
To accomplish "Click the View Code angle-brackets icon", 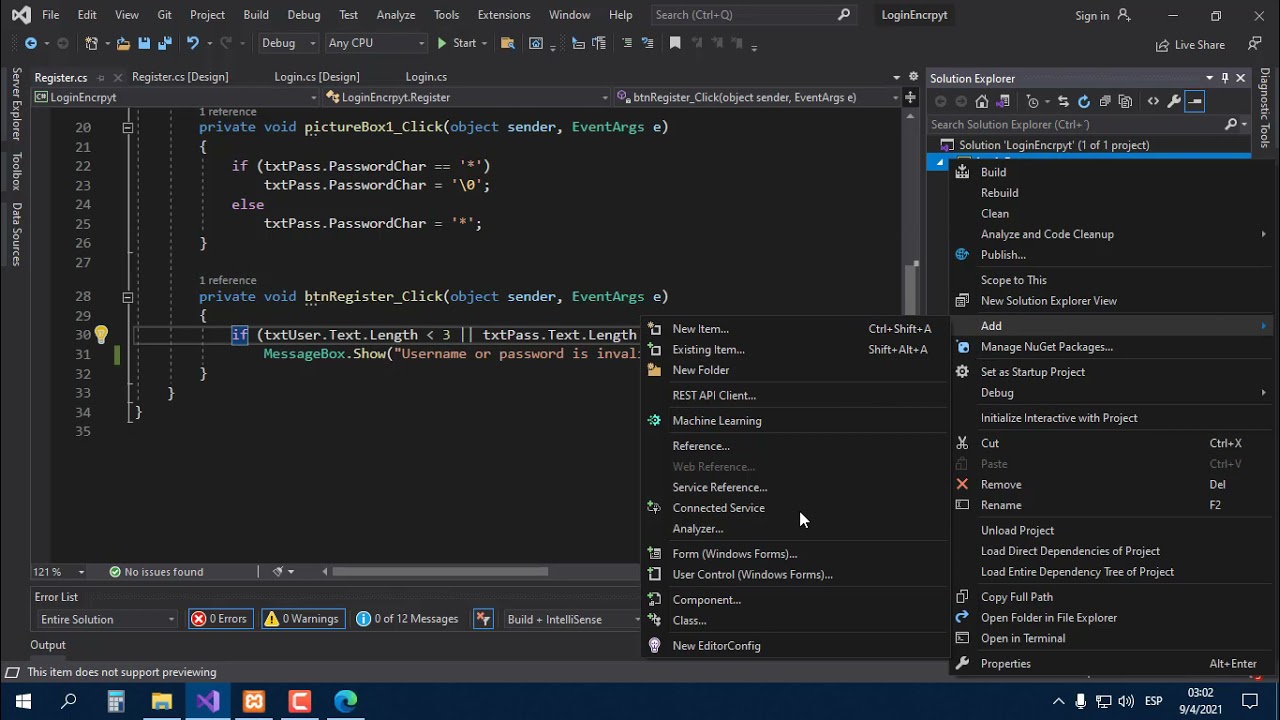I will pyautogui.click(x=1153, y=101).
